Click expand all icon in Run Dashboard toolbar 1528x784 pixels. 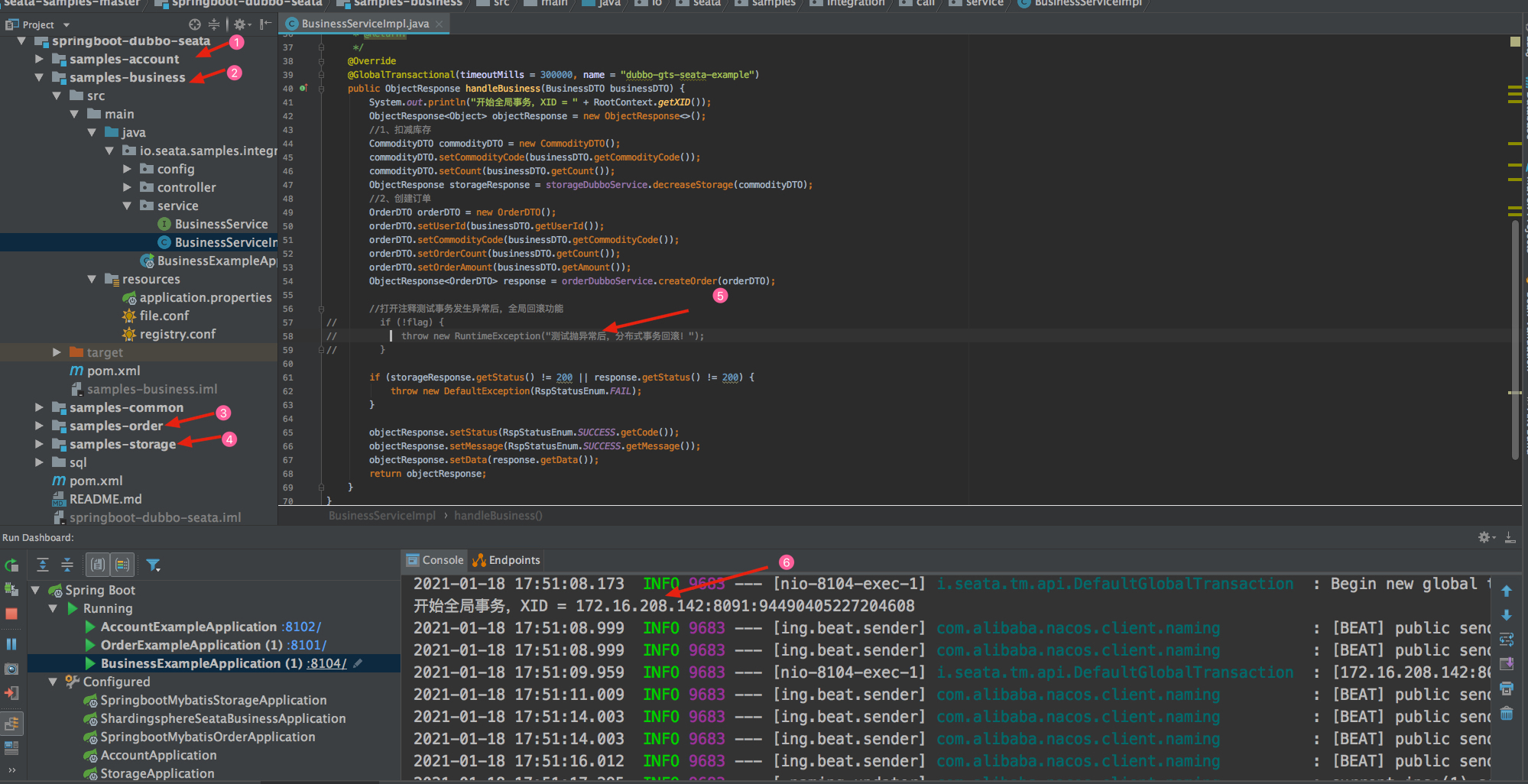43,565
